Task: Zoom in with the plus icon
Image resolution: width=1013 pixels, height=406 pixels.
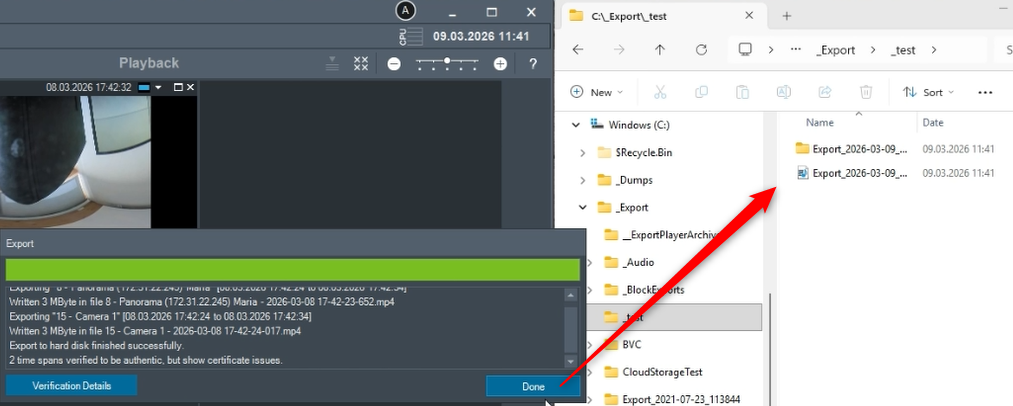Action: [500, 63]
